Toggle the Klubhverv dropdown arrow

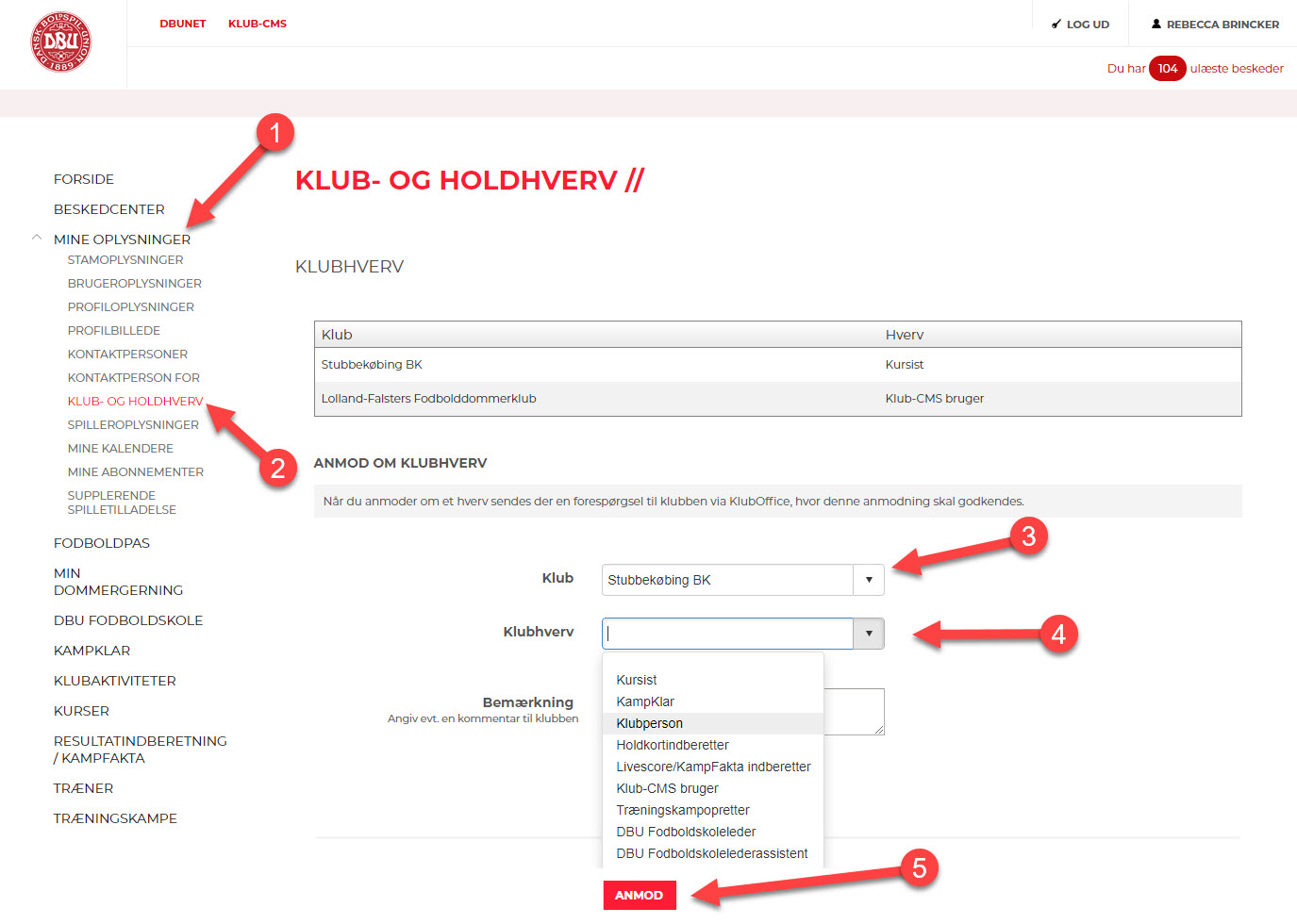869,634
